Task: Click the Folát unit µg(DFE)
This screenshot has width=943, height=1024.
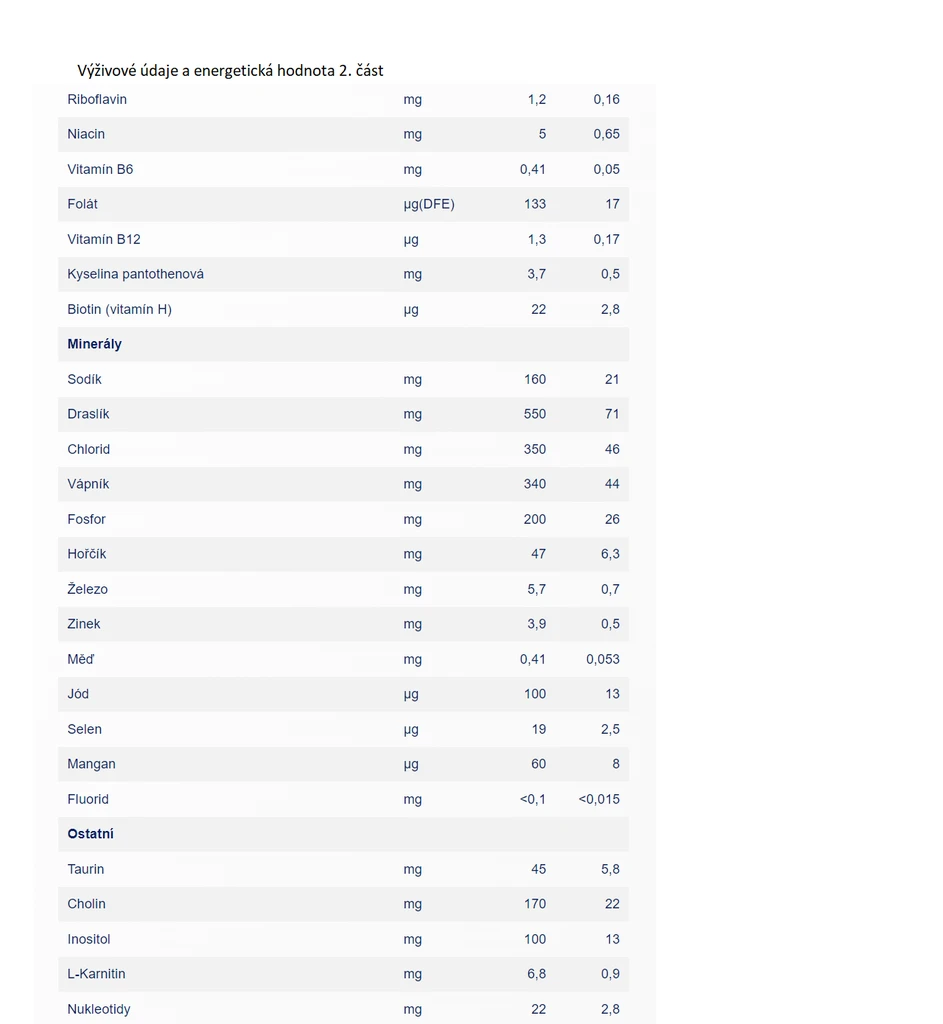Action: (429, 204)
